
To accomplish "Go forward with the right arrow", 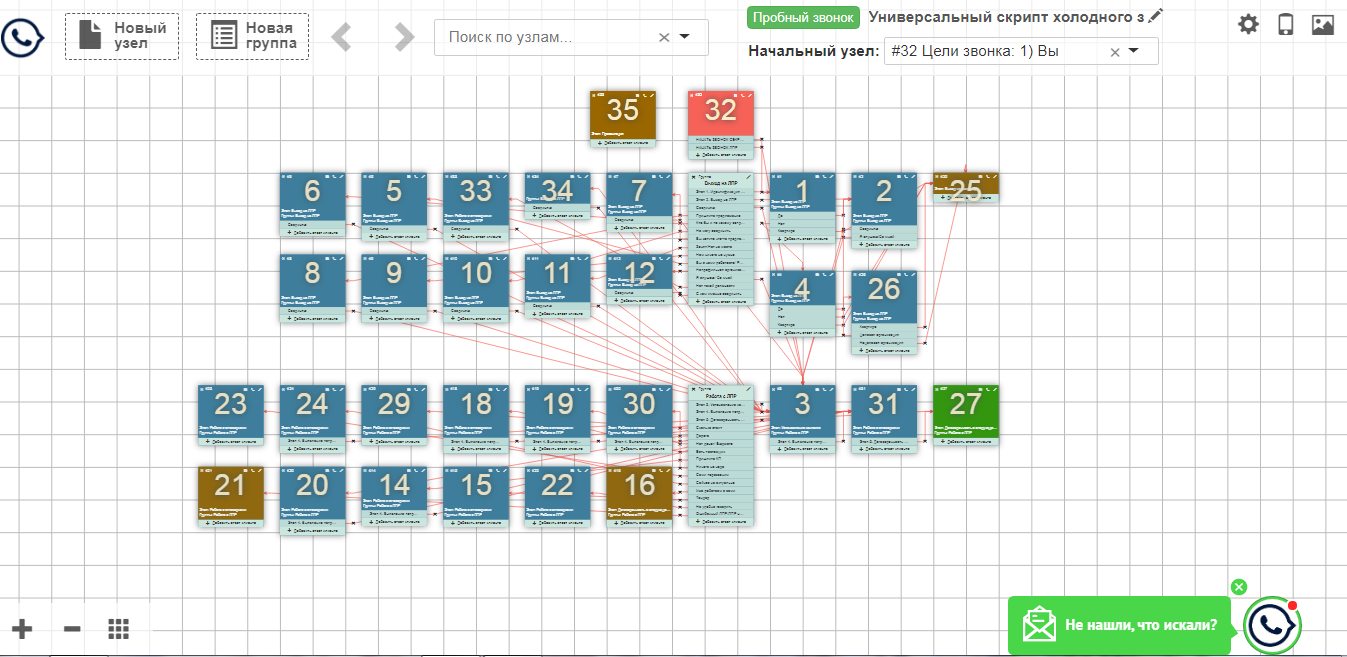I will [404, 37].
